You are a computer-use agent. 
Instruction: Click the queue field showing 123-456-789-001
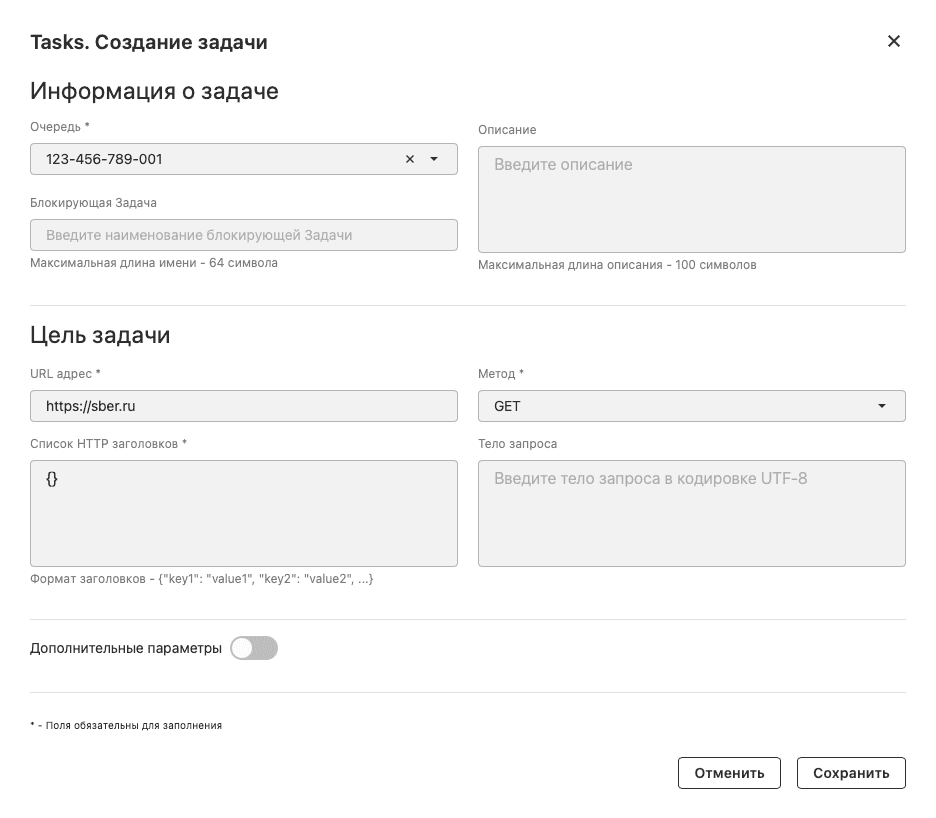(x=220, y=159)
